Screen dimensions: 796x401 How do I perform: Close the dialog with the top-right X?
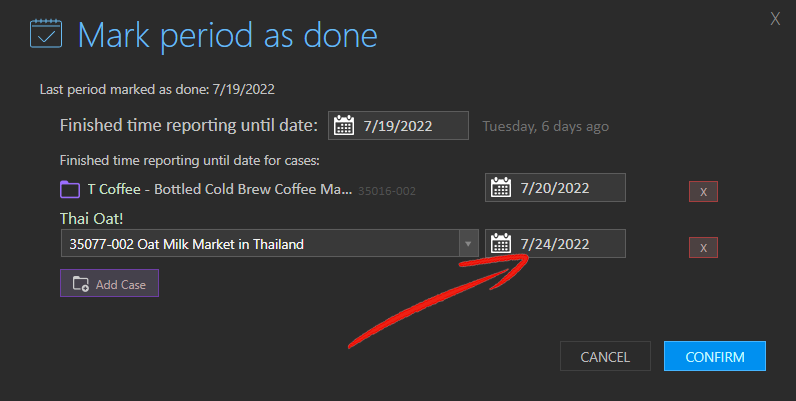[x=775, y=19]
